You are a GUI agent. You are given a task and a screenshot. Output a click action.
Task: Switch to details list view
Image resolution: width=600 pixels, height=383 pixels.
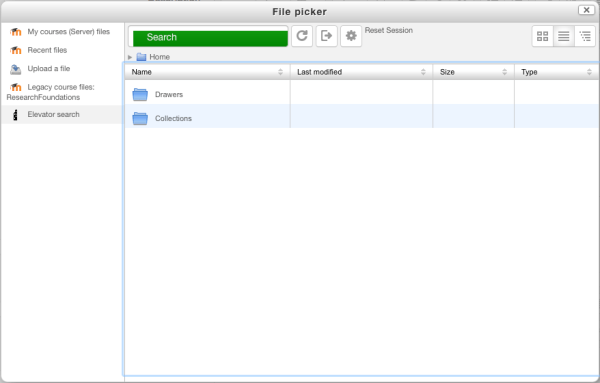[564, 36]
